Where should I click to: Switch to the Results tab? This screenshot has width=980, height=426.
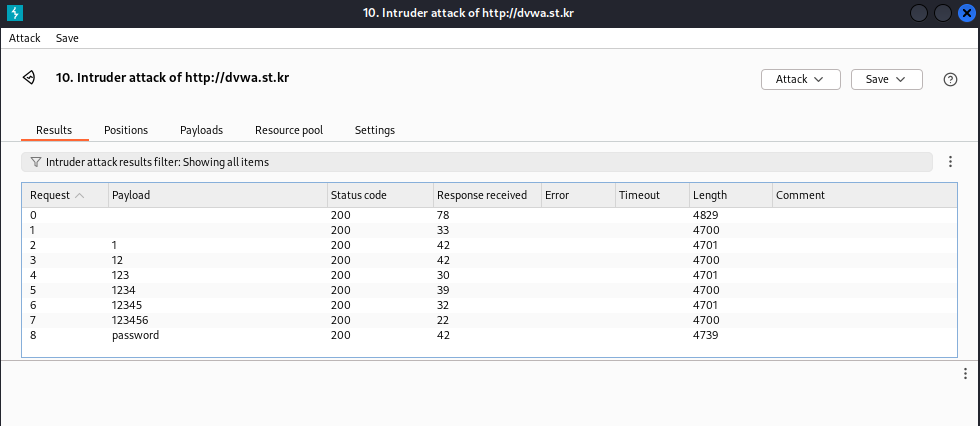[x=54, y=130]
